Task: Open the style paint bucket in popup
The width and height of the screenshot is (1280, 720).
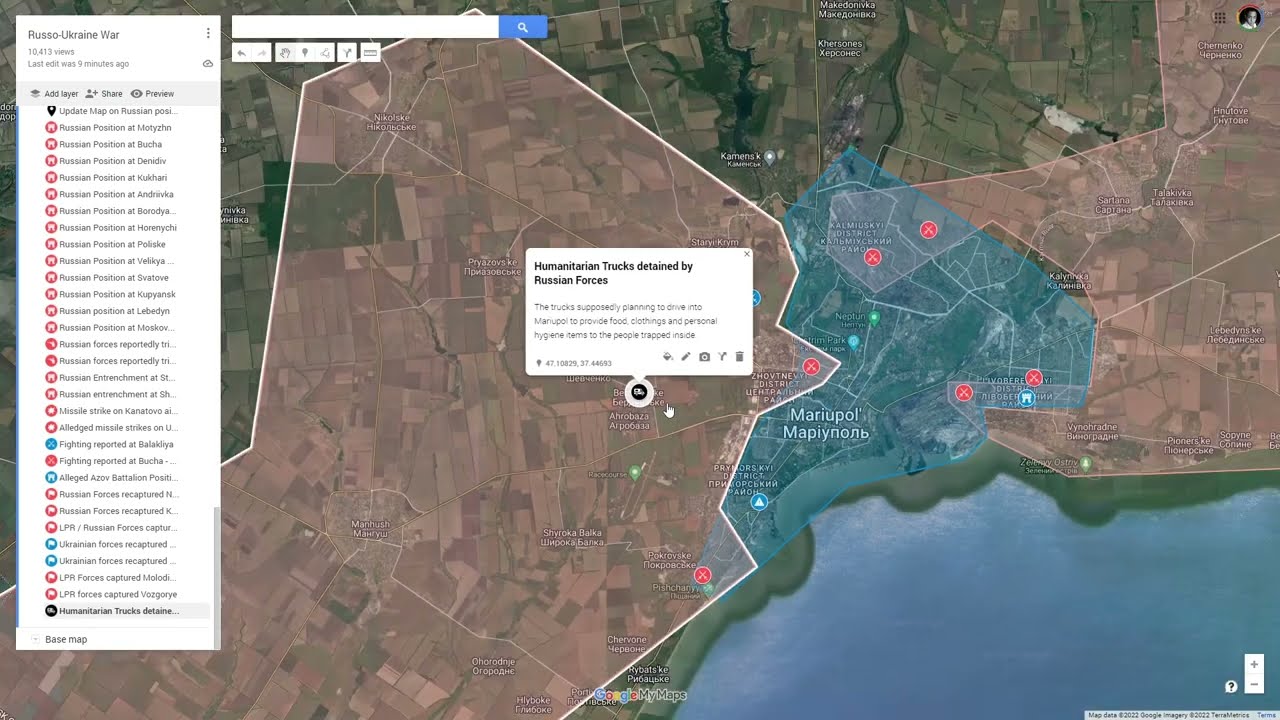Action: point(668,357)
